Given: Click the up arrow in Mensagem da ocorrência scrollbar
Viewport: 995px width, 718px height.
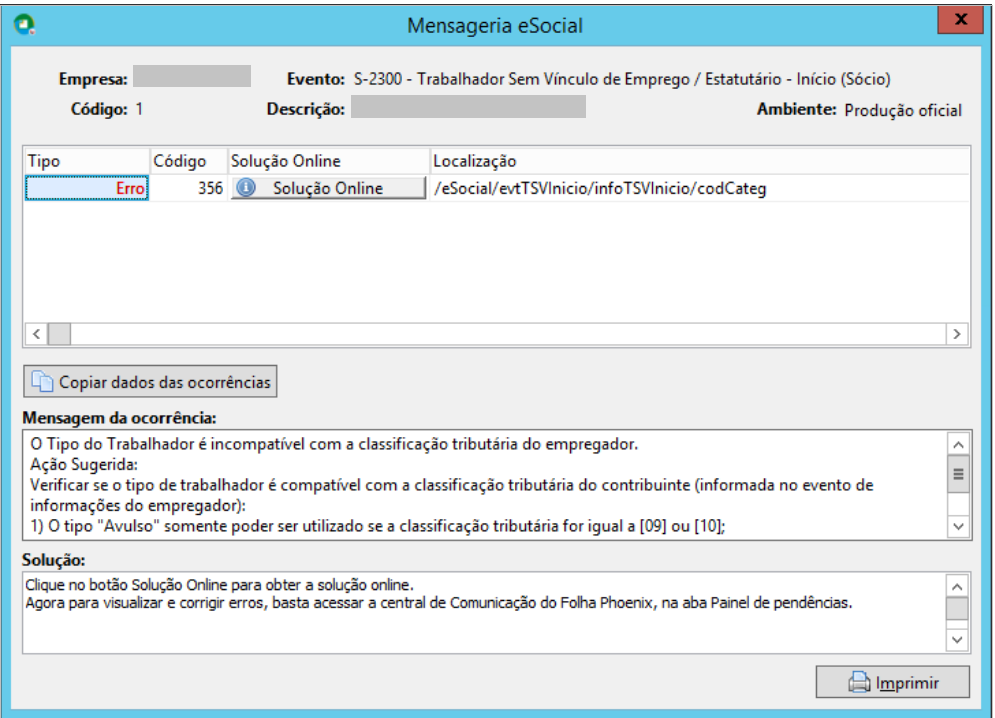Looking at the screenshot, I should [x=958, y=444].
